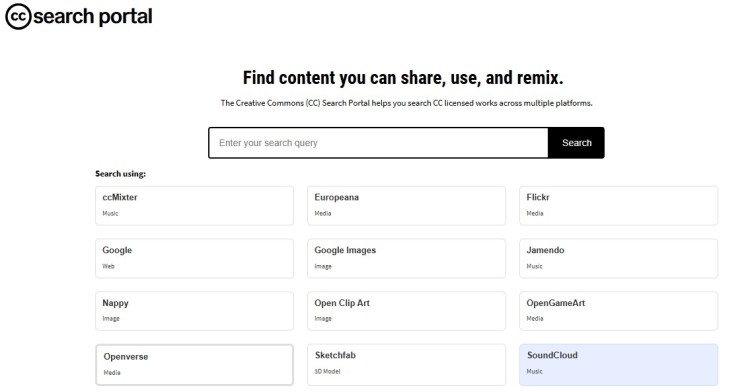
Task: Click the 'Find content you can share' heading
Action: point(403,78)
